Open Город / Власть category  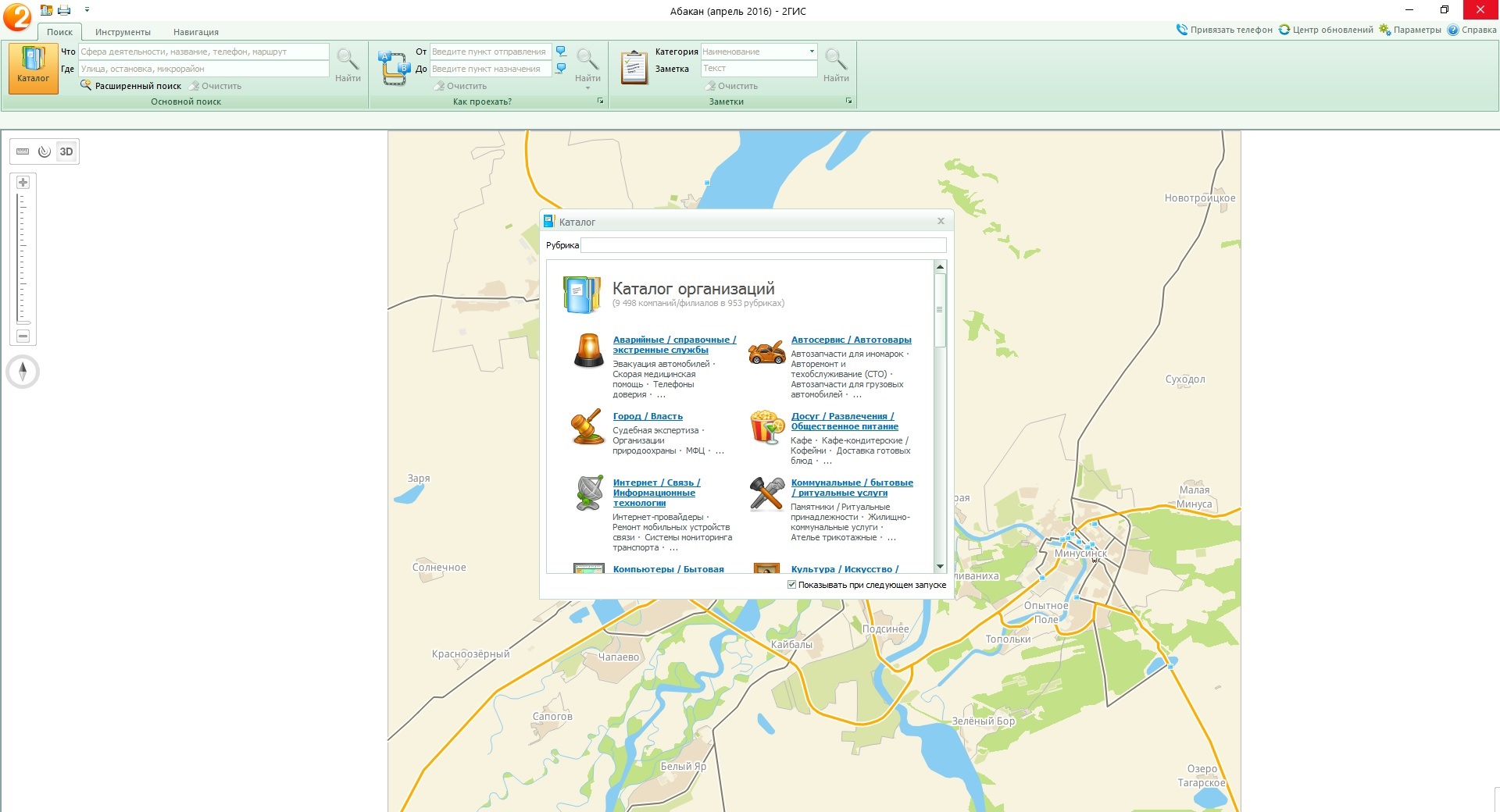pos(648,416)
